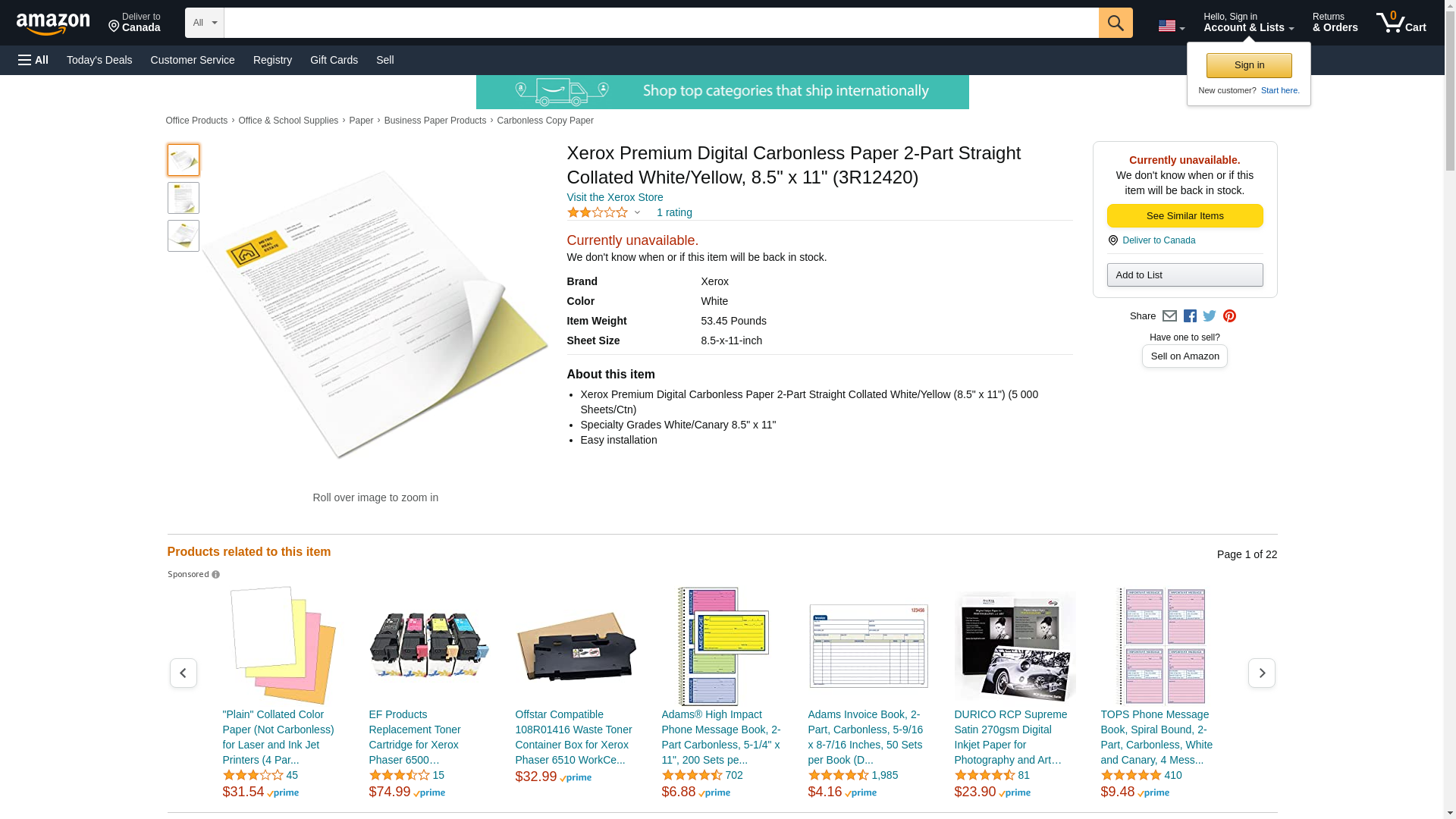
Task: Open the All hamburger menu
Action: click(33, 60)
